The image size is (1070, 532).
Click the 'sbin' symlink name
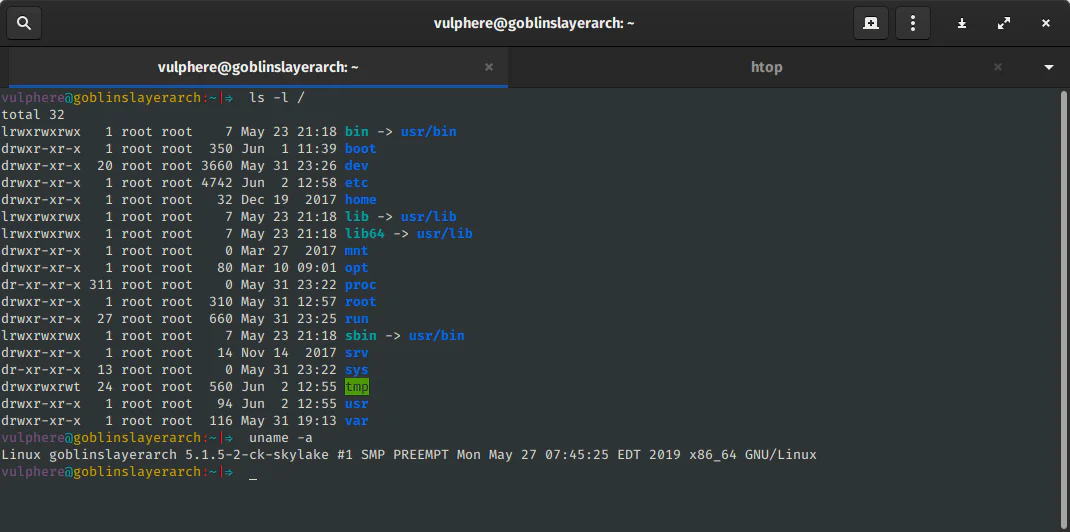click(360, 336)
